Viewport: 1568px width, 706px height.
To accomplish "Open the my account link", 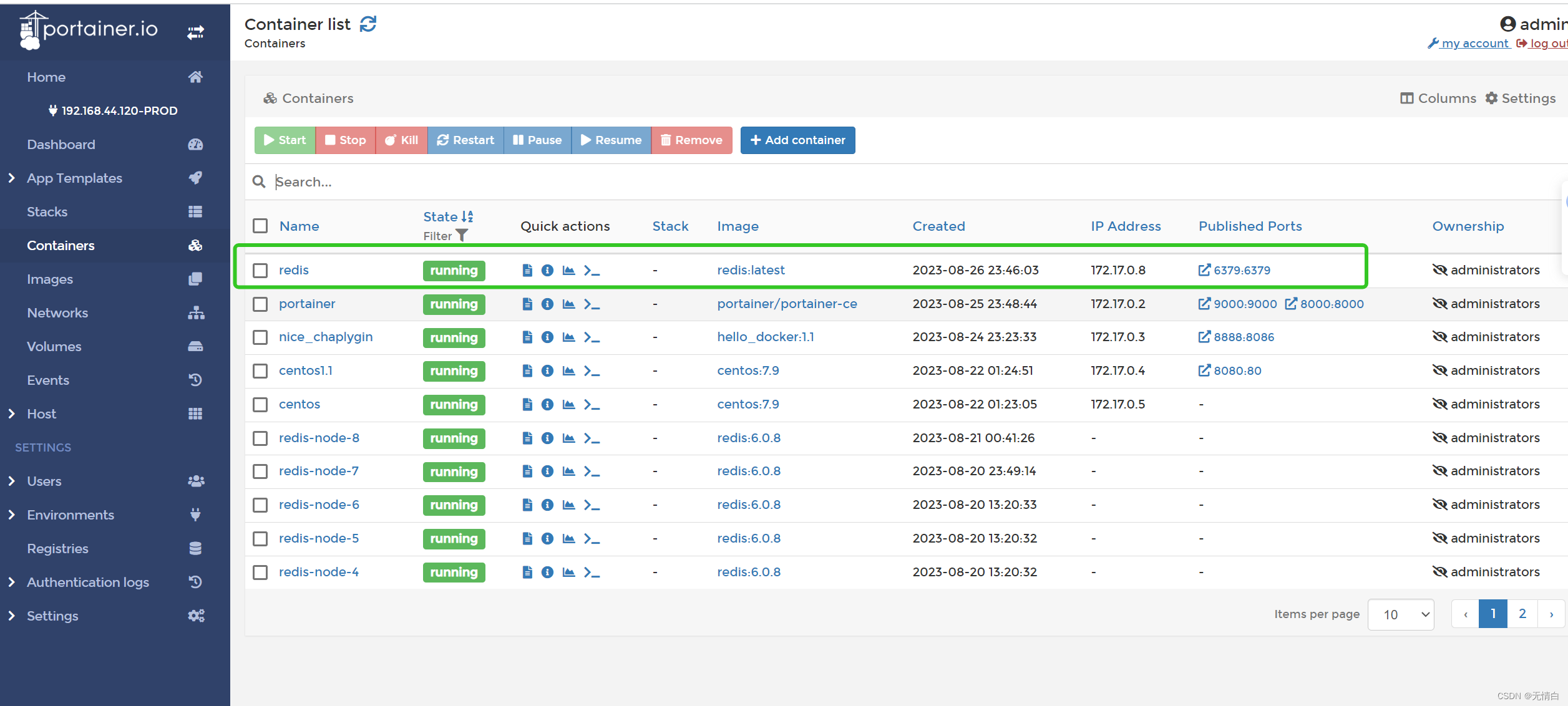I will pos(1469,43).
